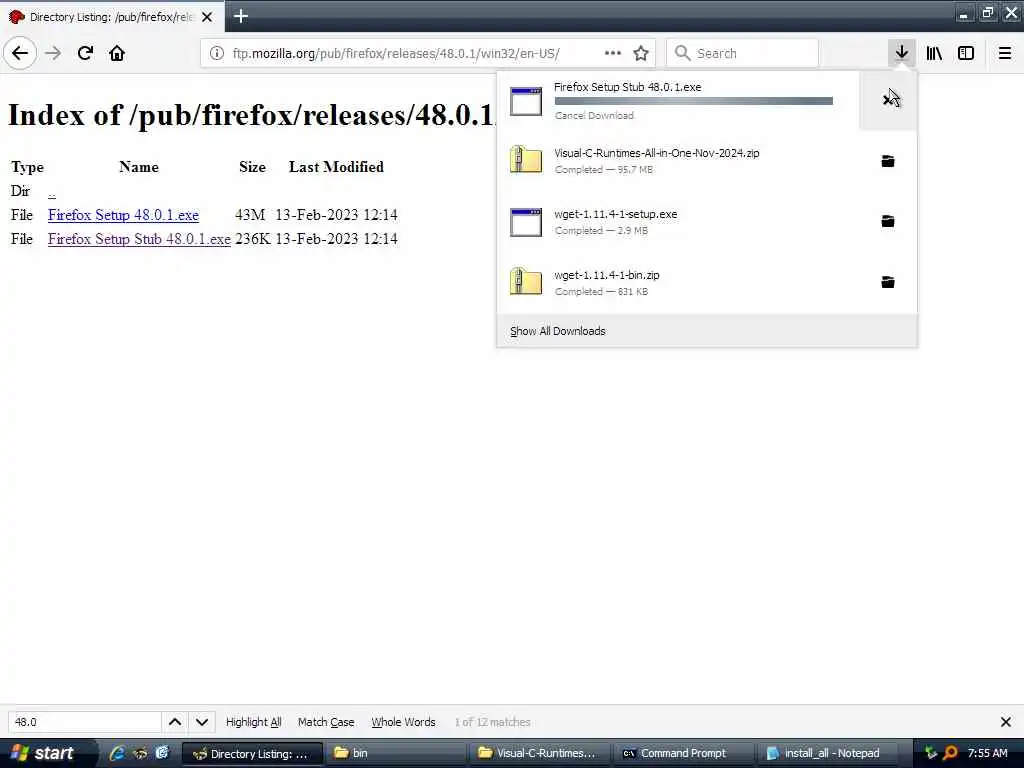Click the Firefox Setup Stub file icon in downloads
1024x768 pixels.
tap(526, 101)
